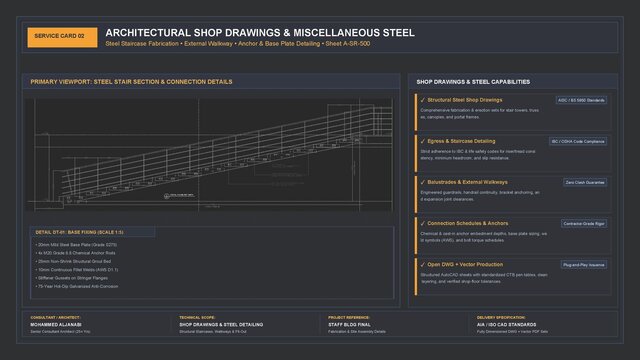Click Fully Dimensioned DWG + Vector PDF Sets text
640x360 pixels.
[x=512, y=332]
